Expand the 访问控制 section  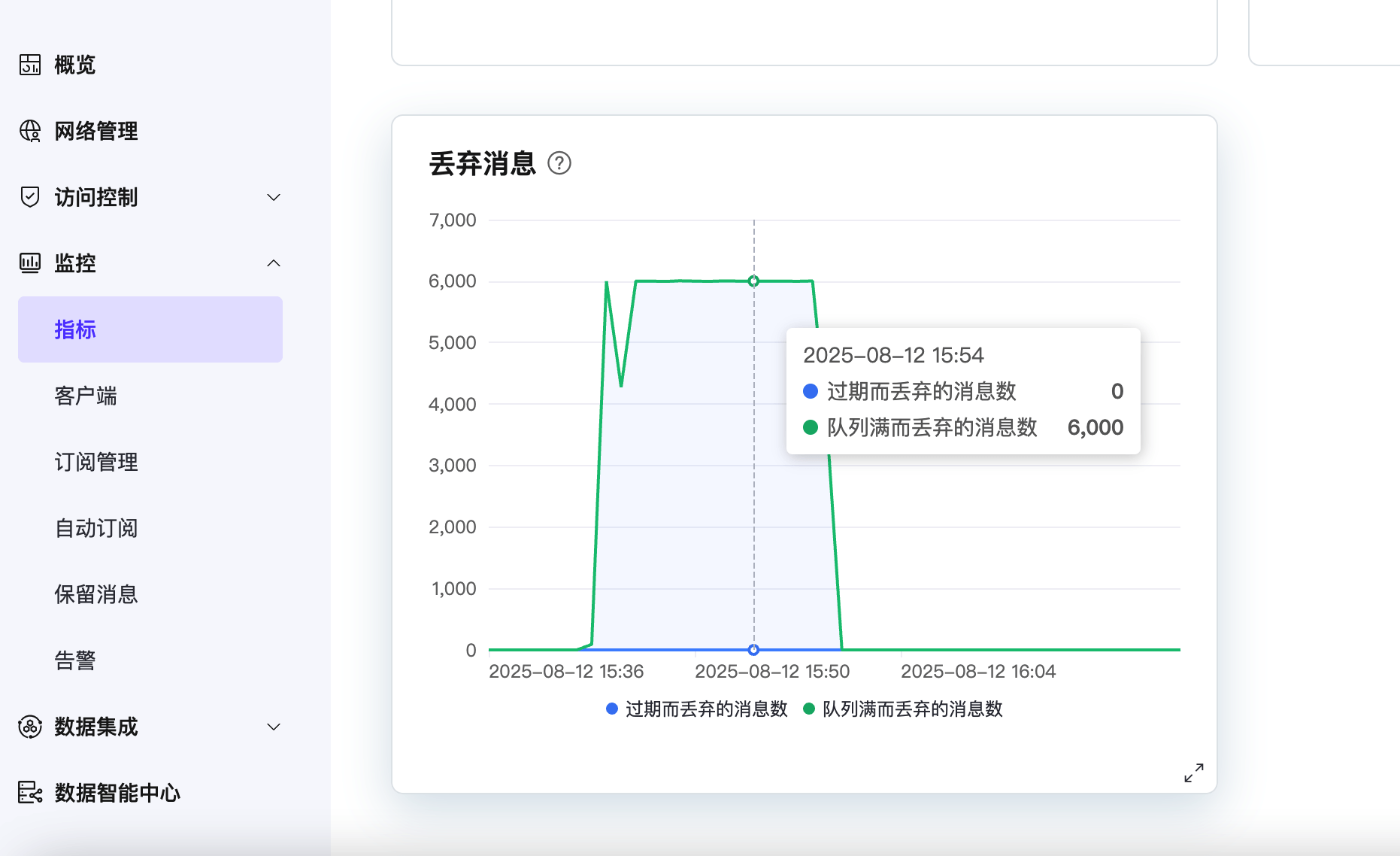[273, 197]
